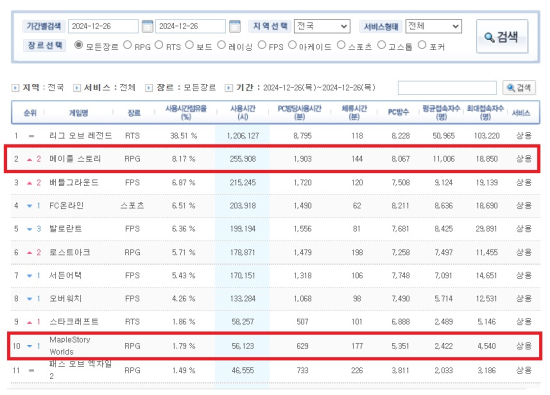Open 발로란트 game name
The height and width of the screenshot is (395, 550).
click(x=66, y=229)
